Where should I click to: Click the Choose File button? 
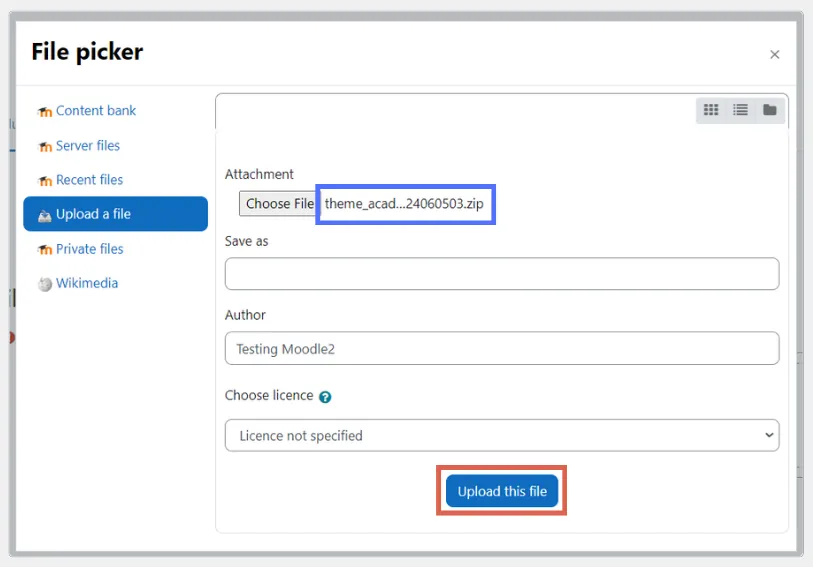pyautogui.click(x=278, y=204)
